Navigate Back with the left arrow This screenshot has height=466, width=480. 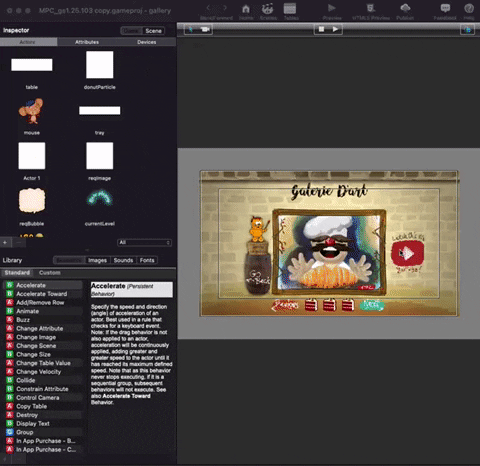coord(208,8)
